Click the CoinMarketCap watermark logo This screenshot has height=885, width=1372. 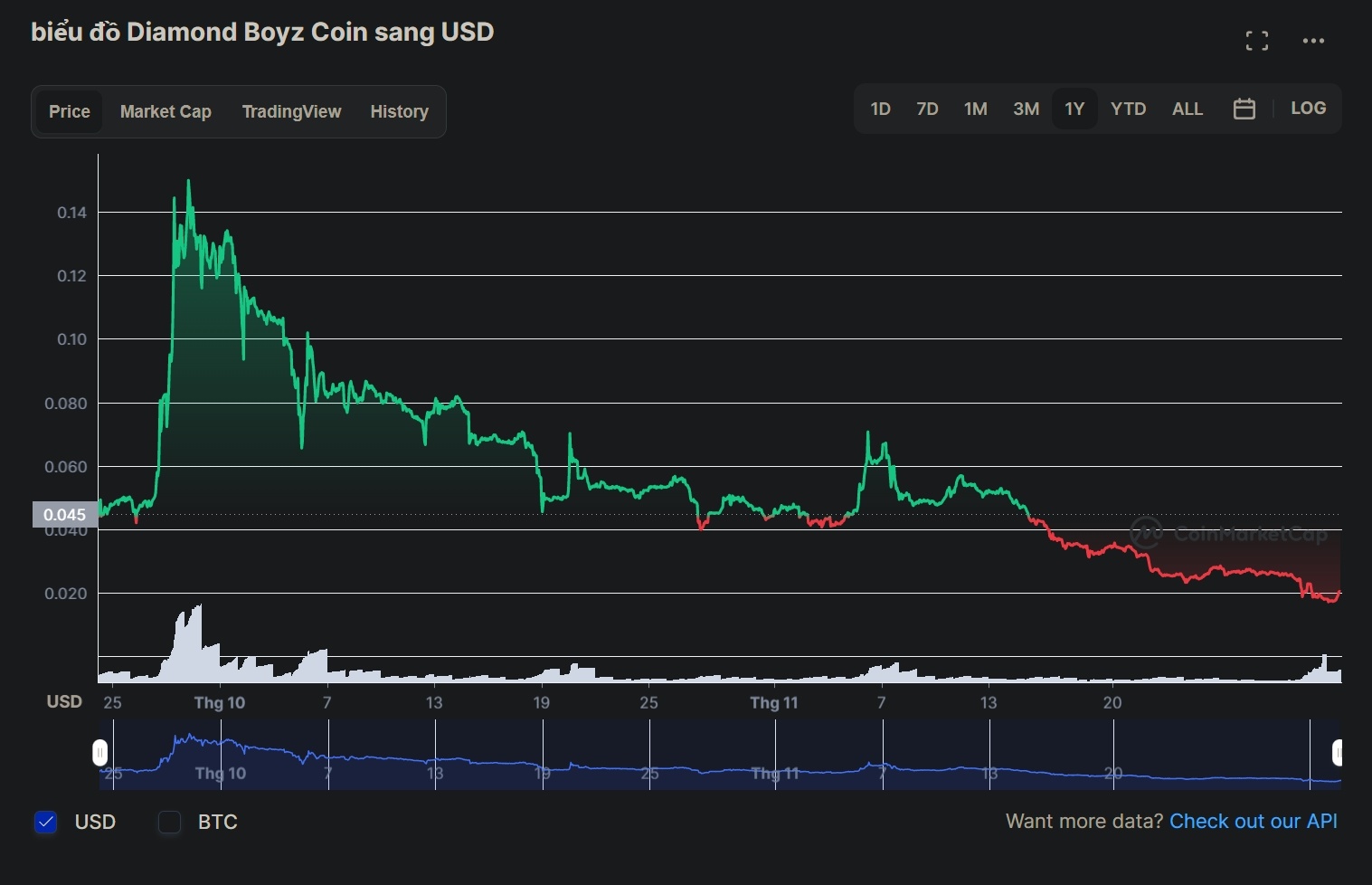(x=1228, y=533)
